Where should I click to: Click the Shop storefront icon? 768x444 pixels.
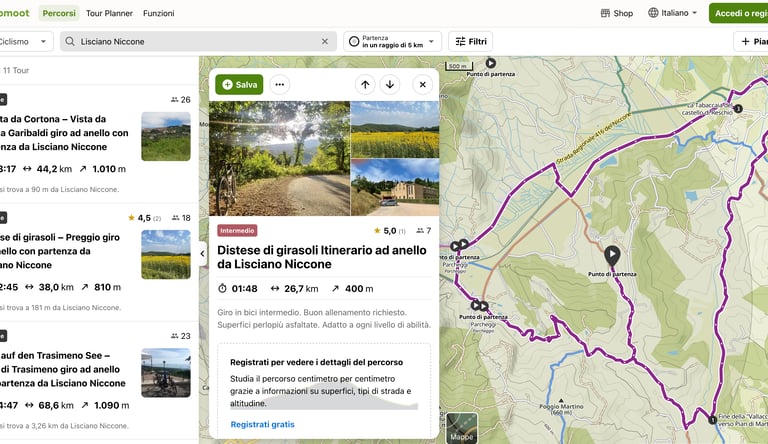point(605,13)
